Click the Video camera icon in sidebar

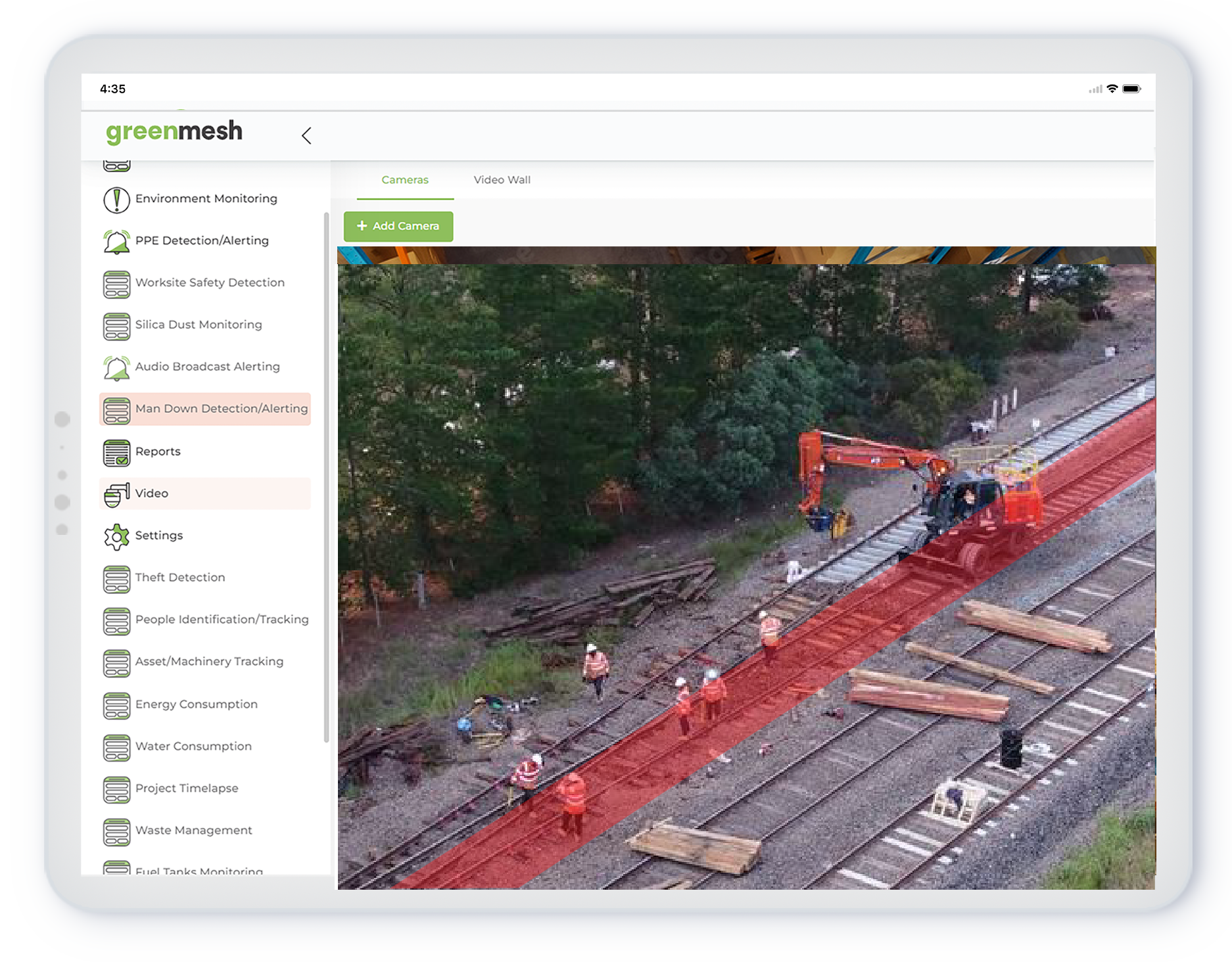pyautogui.click(x=116, y=494)
